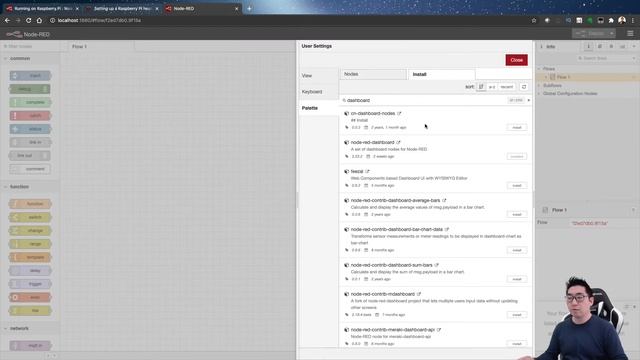Screen dimensions: 640x360
Task: Reload the page with the refresh icon
Action: [29, 20]
